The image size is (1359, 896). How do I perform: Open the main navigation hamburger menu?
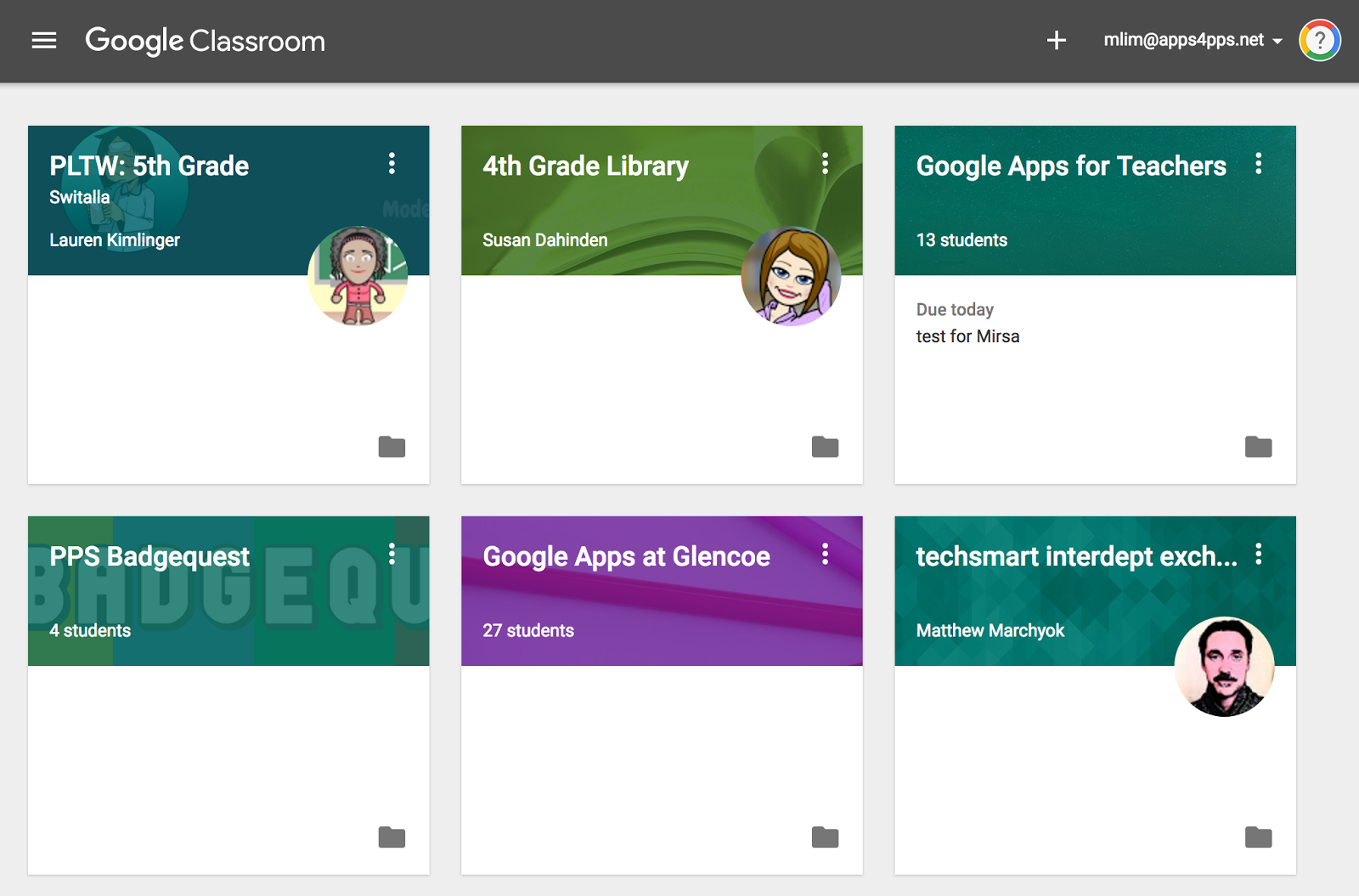pyautogui.click(x=43, y=40)
